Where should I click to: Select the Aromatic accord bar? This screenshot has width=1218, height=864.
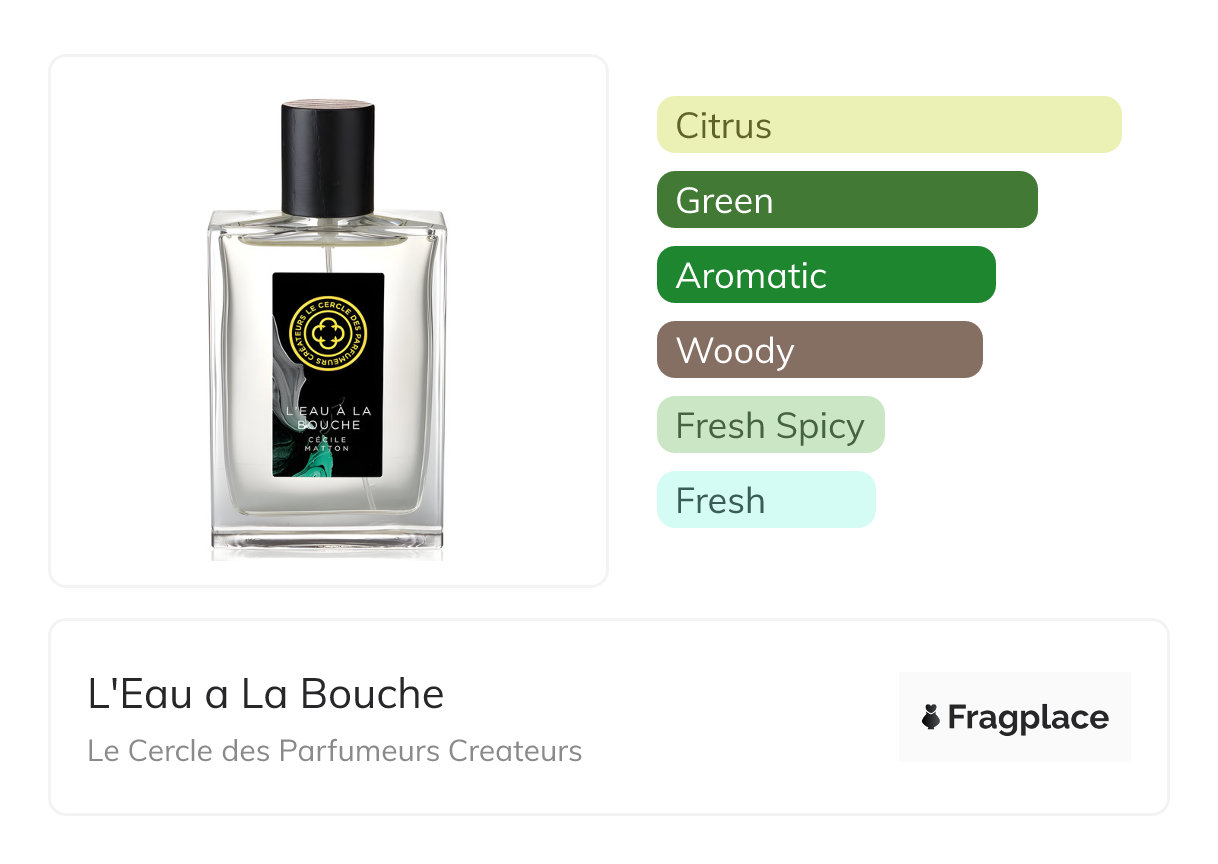(x=826, y=275)
